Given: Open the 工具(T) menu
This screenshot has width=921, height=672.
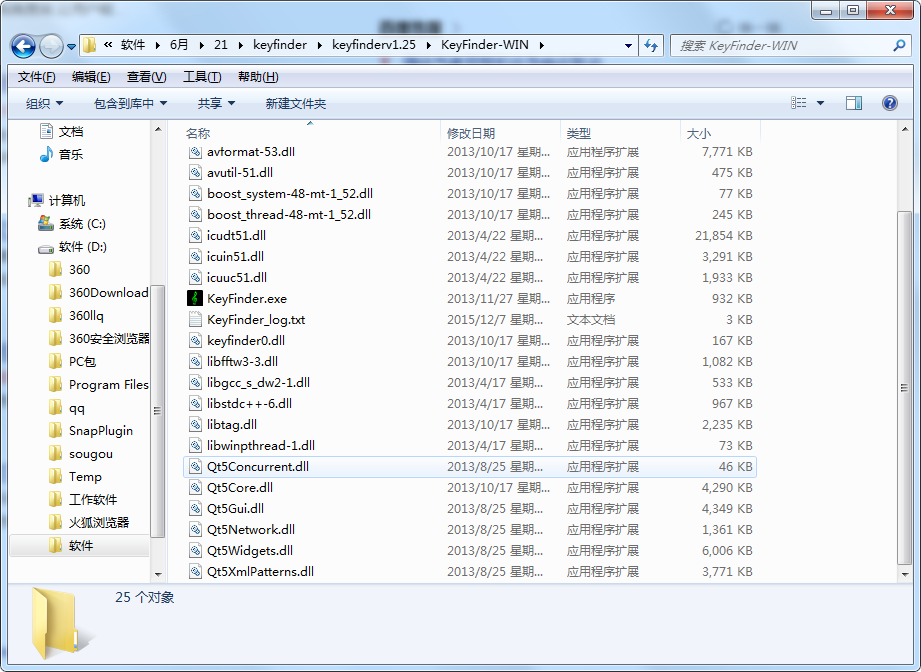Looking at the screenshot, I should [202, 77].
